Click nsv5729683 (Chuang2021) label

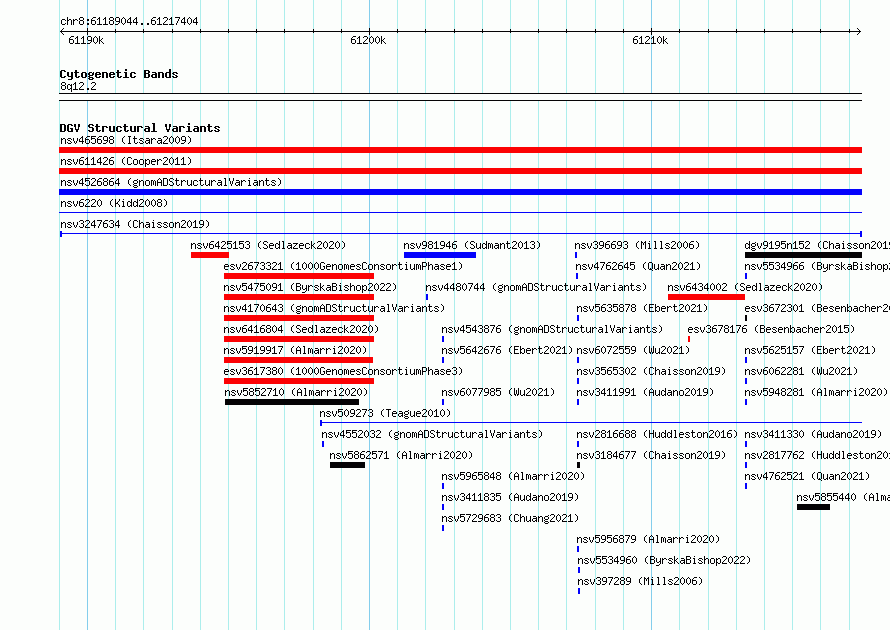click(510, 518)
